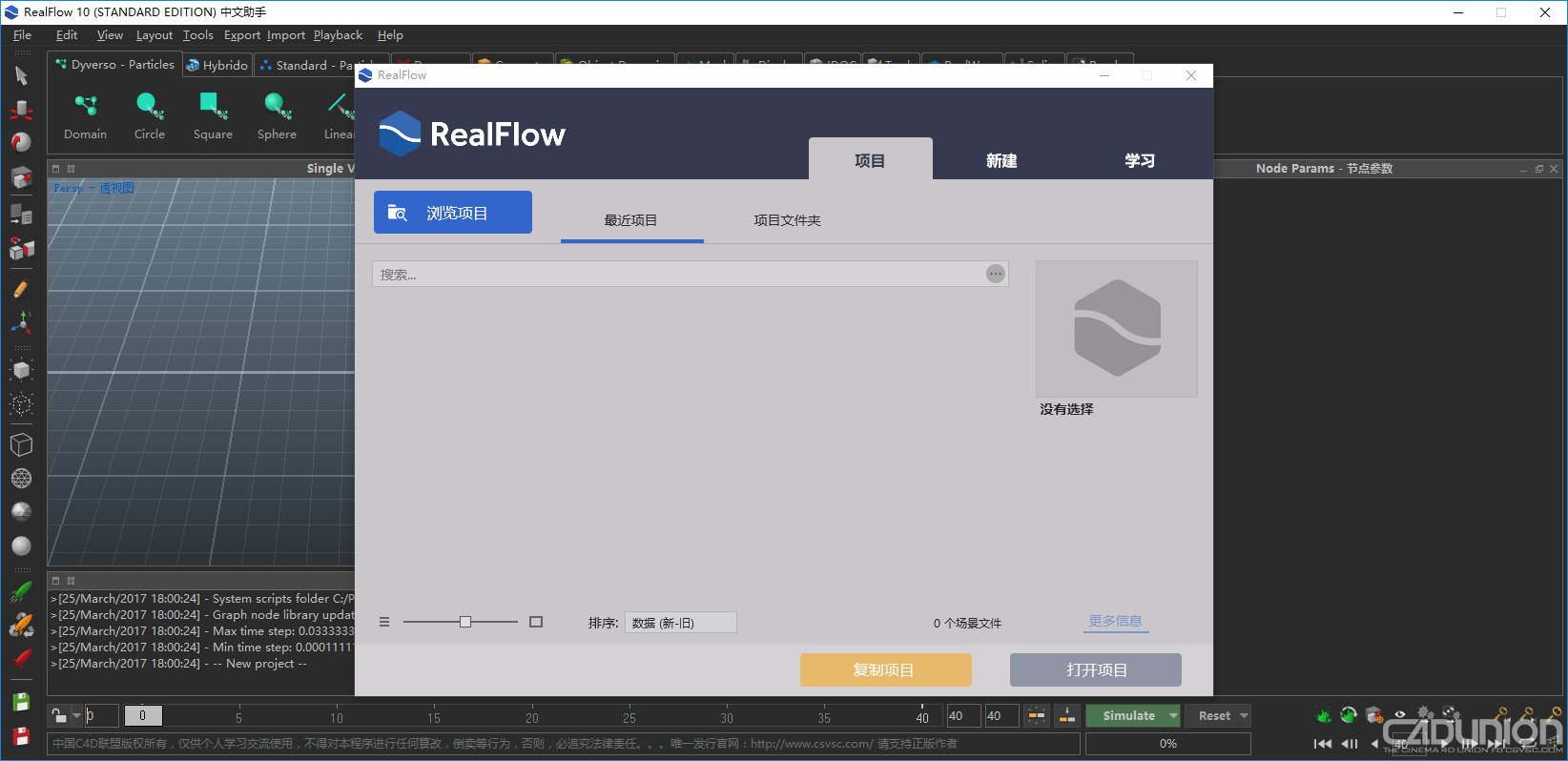Click the timeline start frame input field
Screen dimensions: 1568x761
[102, 715]
